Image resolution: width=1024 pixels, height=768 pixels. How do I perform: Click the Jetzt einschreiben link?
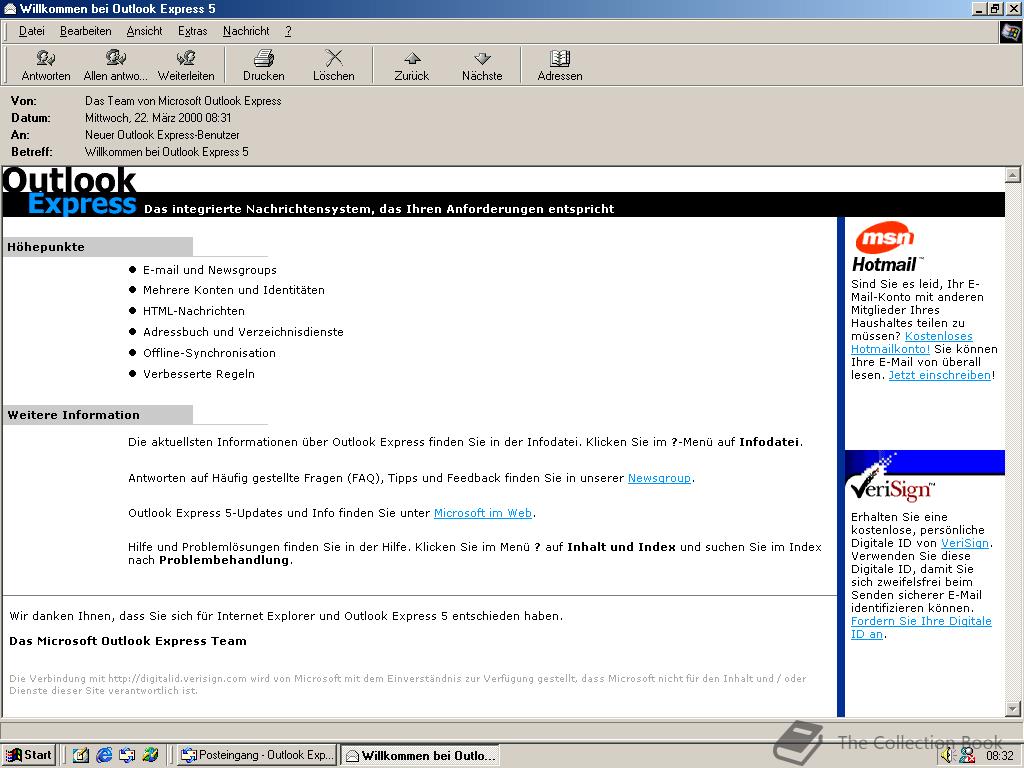[940, 375]
